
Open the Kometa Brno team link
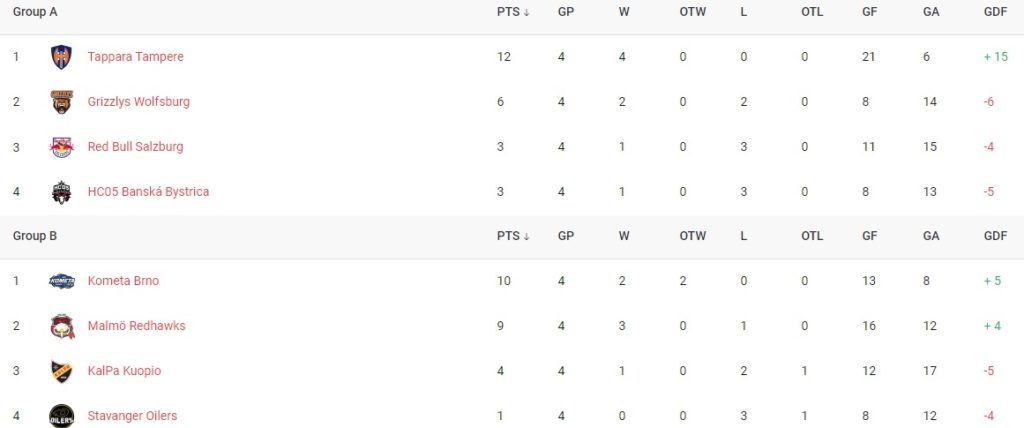(123, 281)
